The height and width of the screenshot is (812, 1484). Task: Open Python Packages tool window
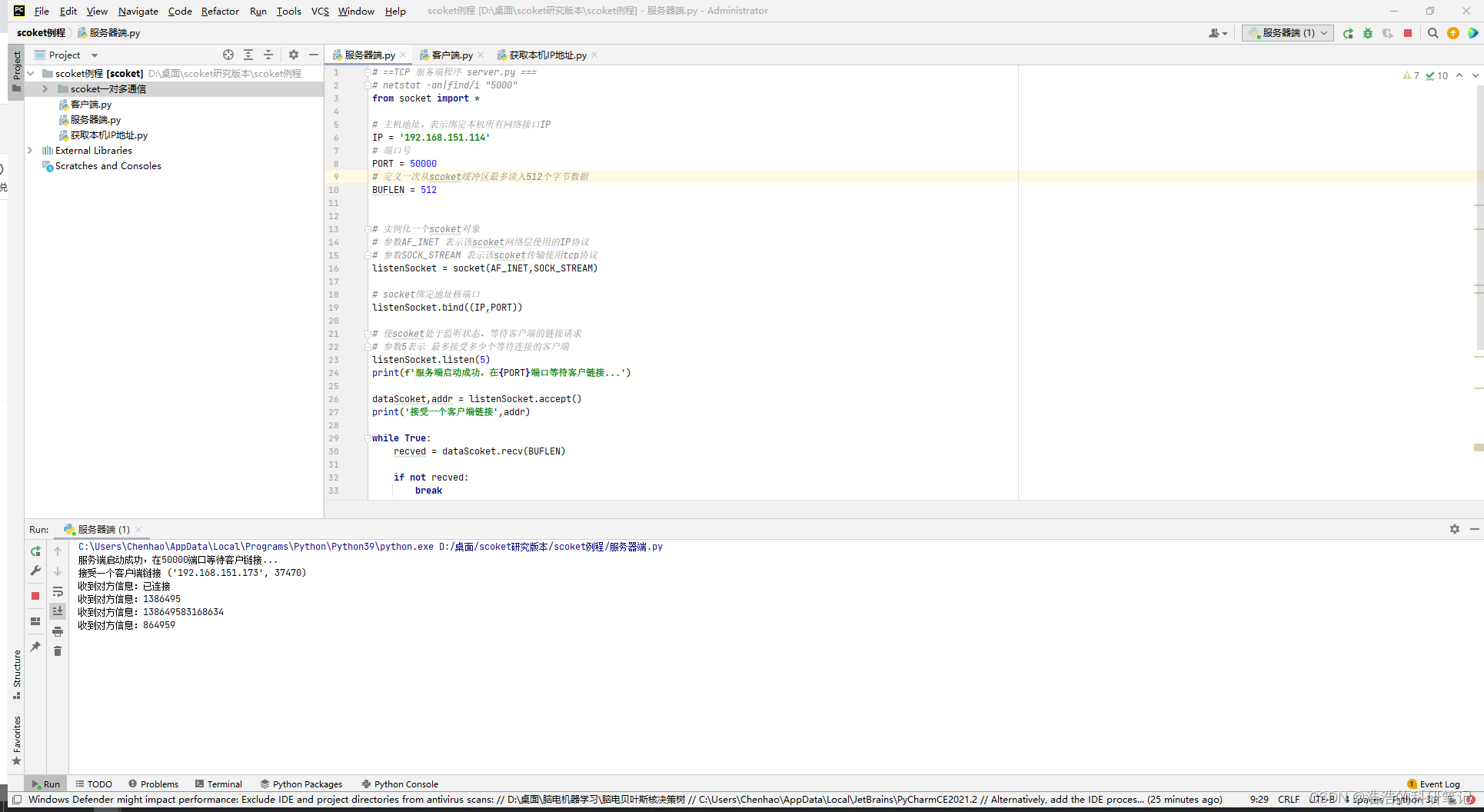point(301,784)
